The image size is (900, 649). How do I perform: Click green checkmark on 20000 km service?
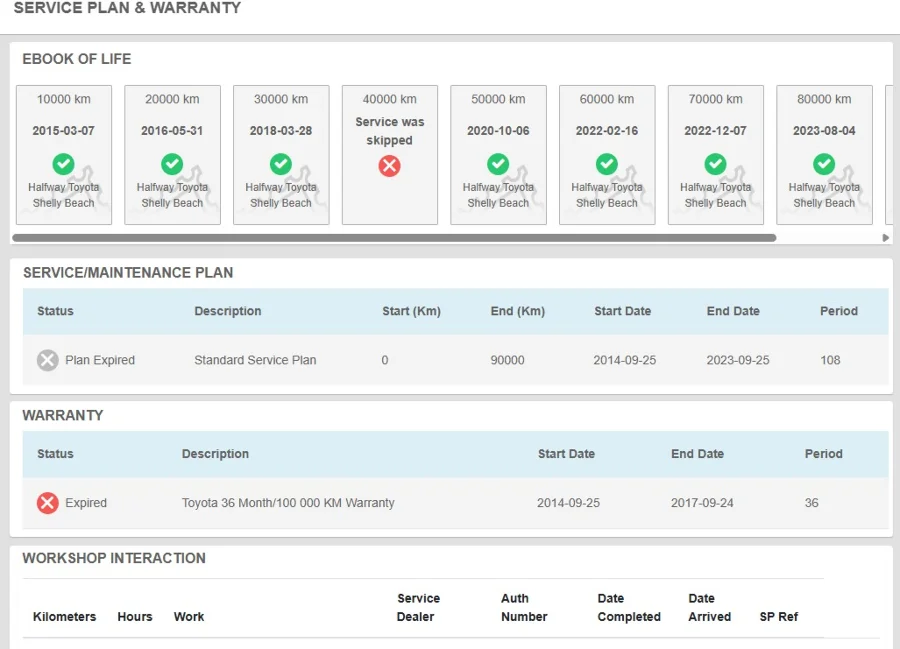pos(172,164)
